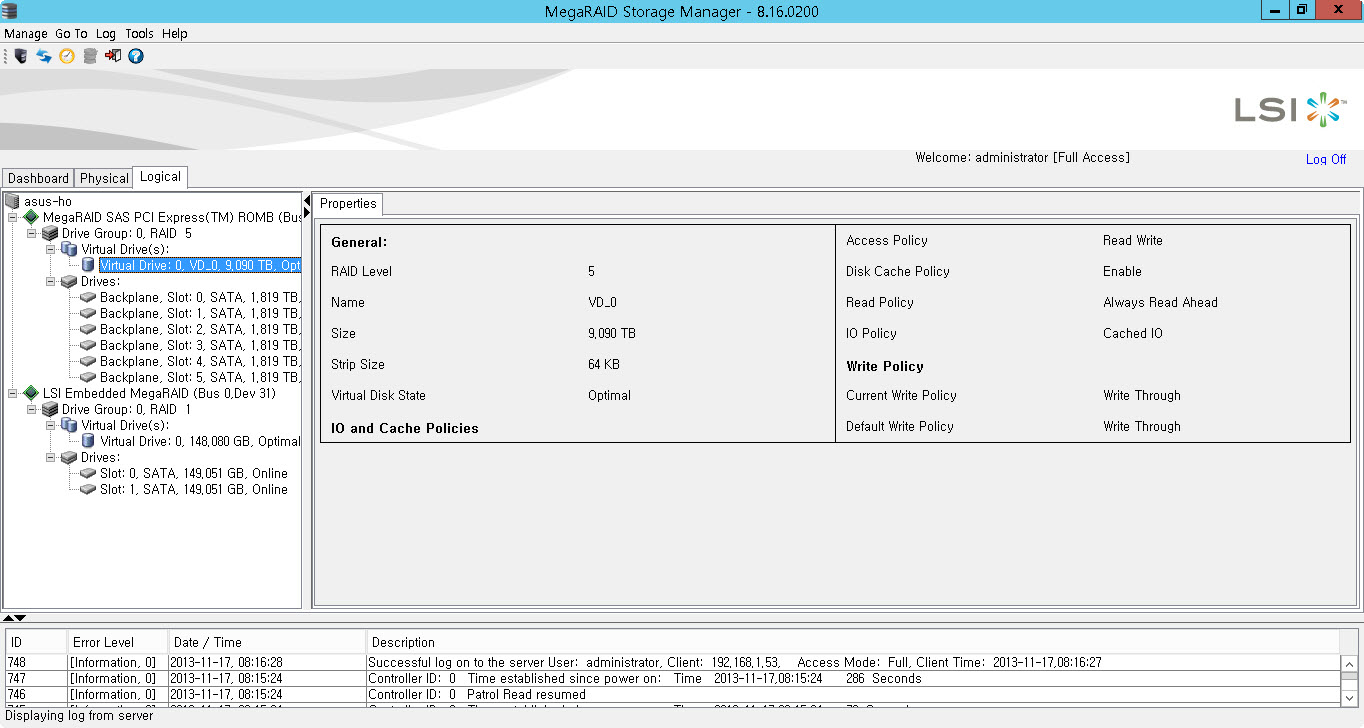Click the refresh arrows toolbar icon
Screen dimensions: 1364x728
pyautogui.click(x=44, y=56)
